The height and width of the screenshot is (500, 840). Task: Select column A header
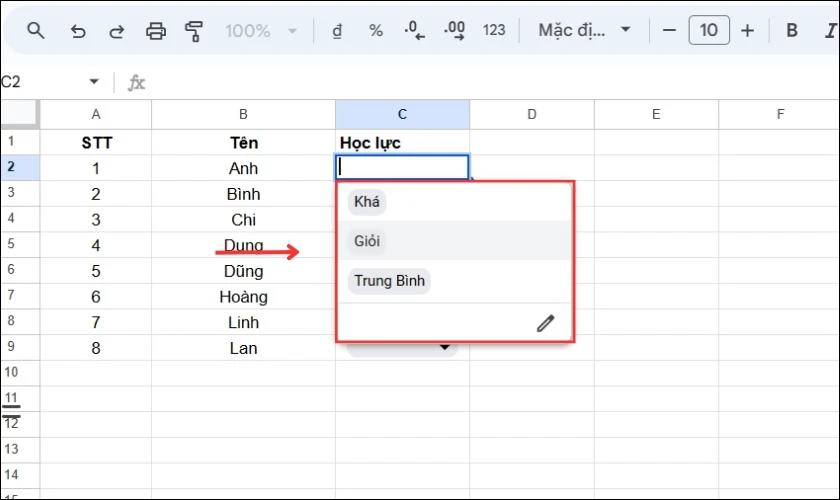(96, 114)
